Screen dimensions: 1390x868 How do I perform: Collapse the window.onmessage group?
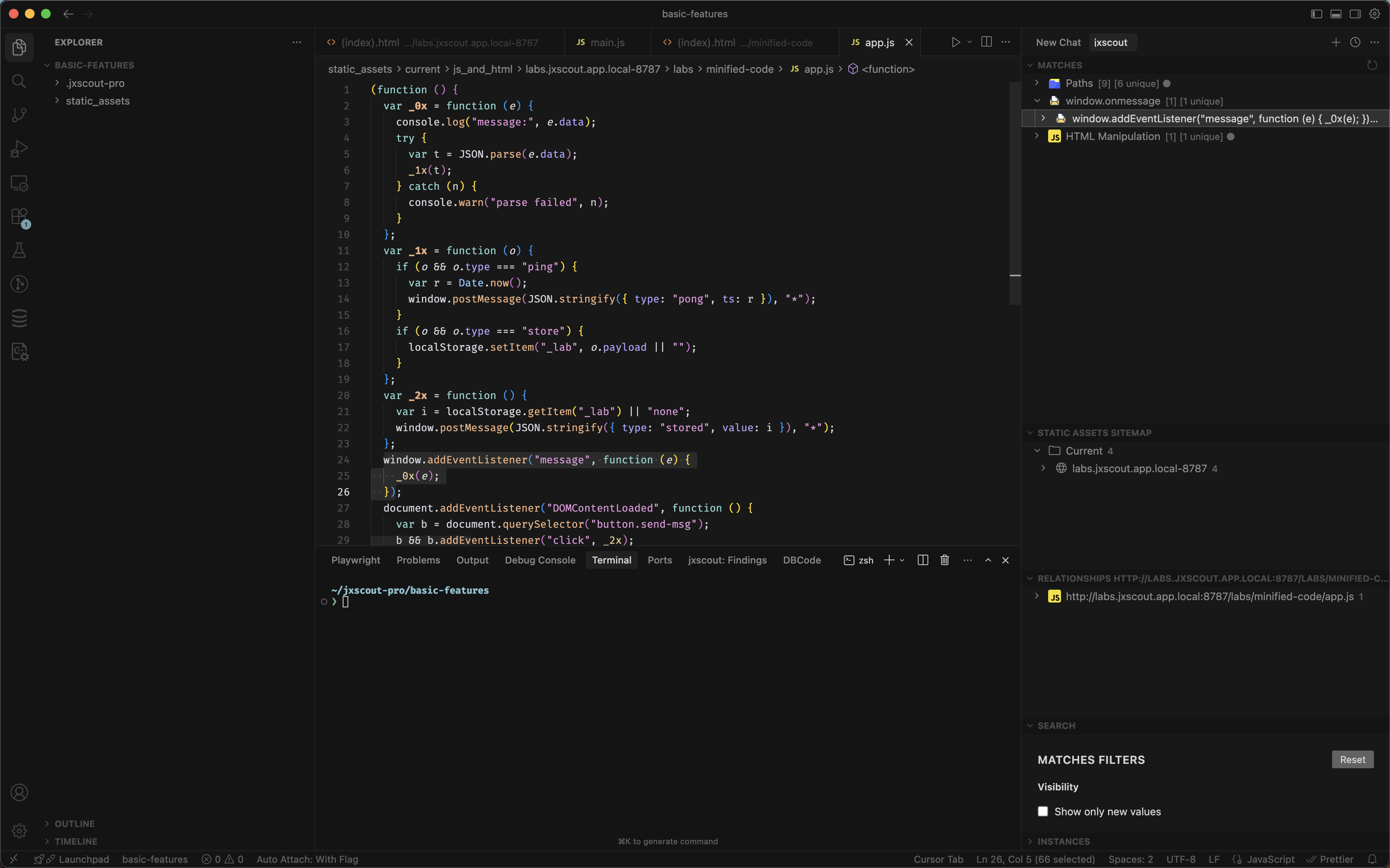click(x=1037, y=101)
